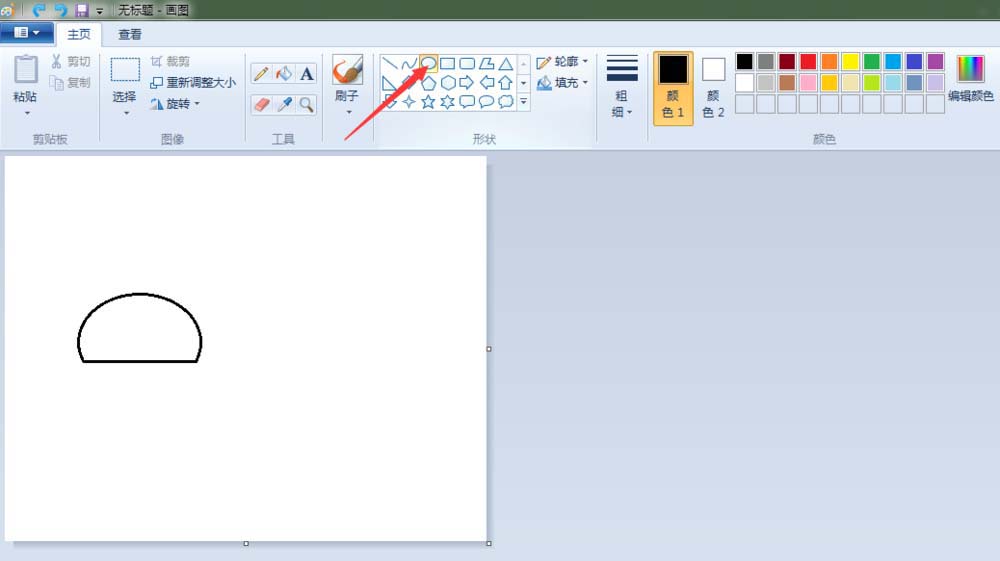
Task: Click the Cut (剪切) button
Action: (x=71, y=61)
